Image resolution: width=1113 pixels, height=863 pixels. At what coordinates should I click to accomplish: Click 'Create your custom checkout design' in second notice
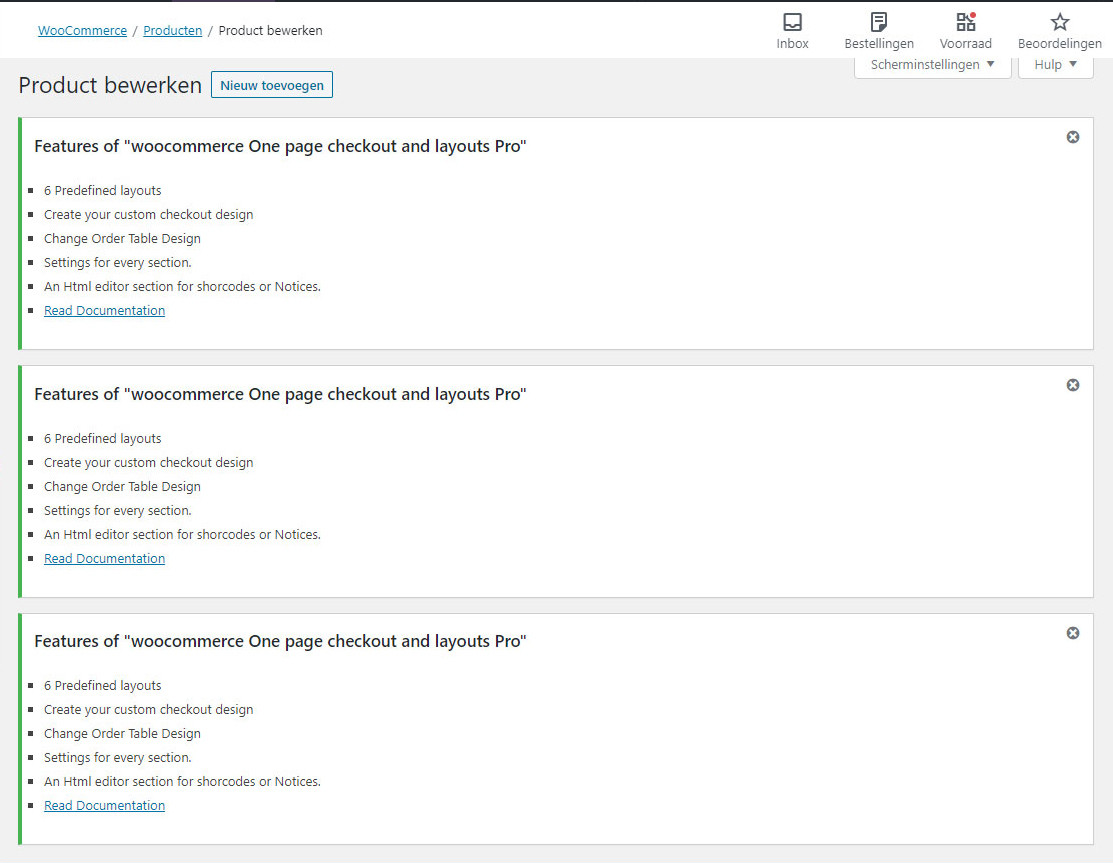pyautogui.click(x=148, y=463)
